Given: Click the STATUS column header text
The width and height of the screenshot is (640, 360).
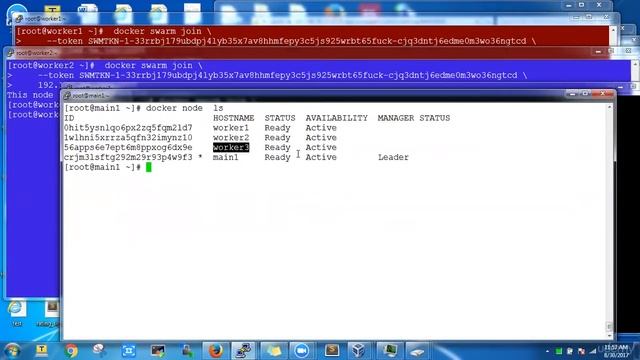Looking at the screenshot, I should 280,118.
